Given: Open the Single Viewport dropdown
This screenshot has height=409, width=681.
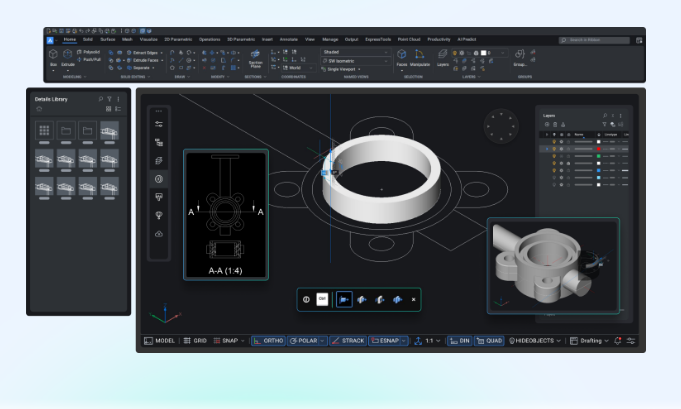Looking at the screenshot, I should coord(341,69).
